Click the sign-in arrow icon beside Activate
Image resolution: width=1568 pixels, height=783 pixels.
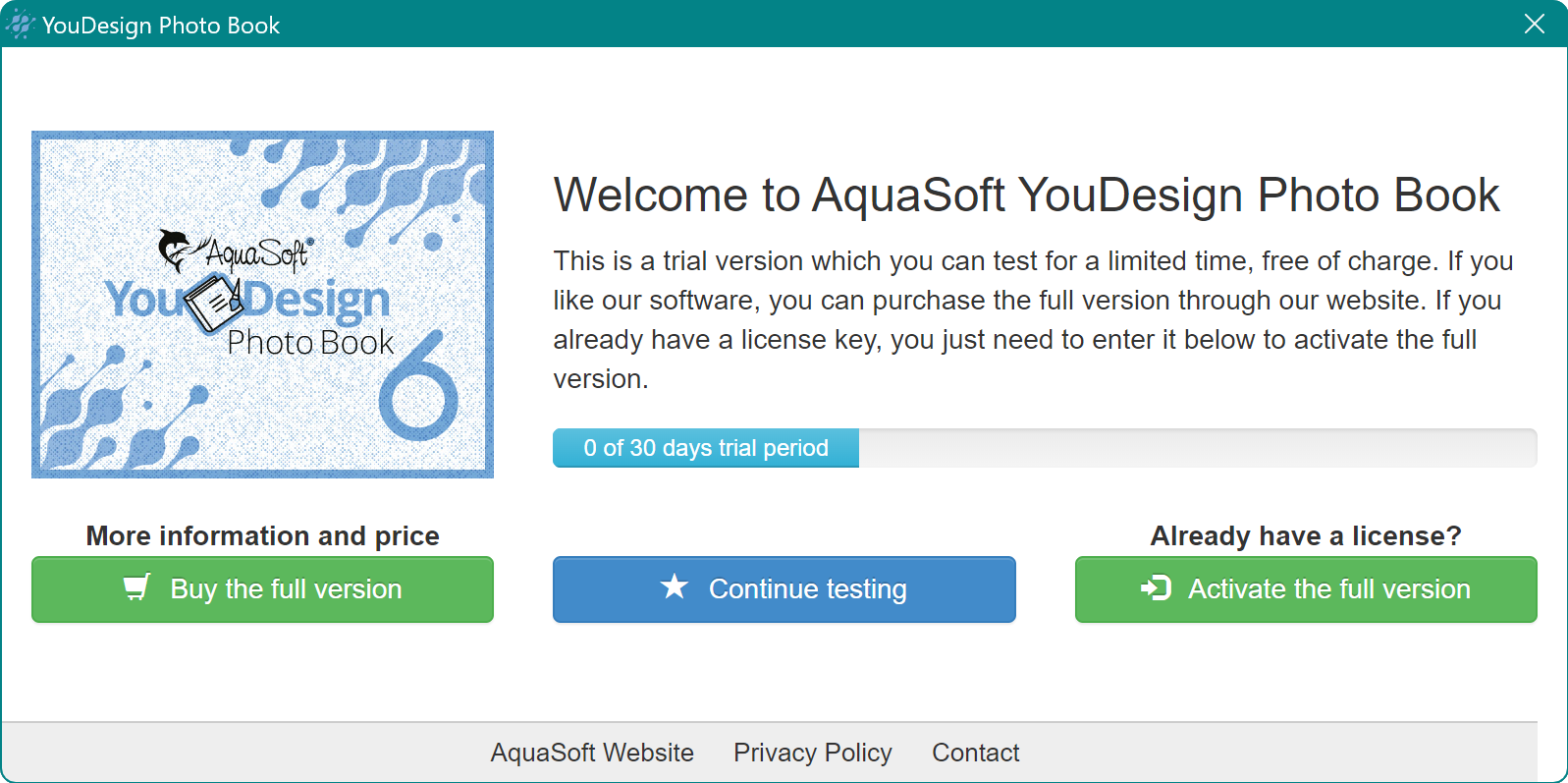tap(1156, 587)
